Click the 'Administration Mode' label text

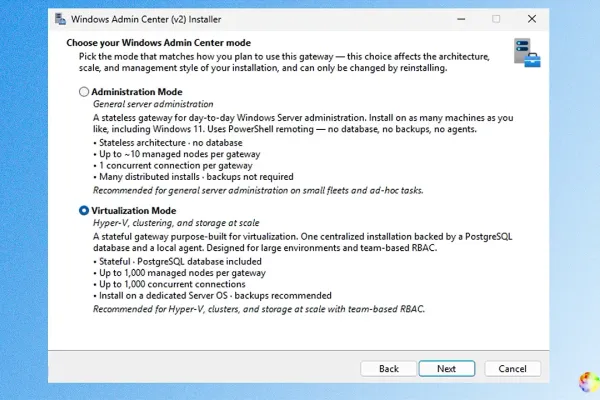(x=137, y=92)
